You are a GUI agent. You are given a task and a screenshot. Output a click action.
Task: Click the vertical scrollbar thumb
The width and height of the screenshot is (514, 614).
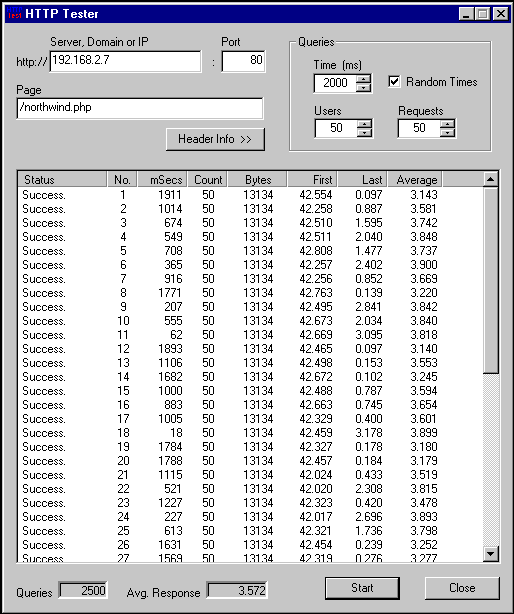click(491, 280)
